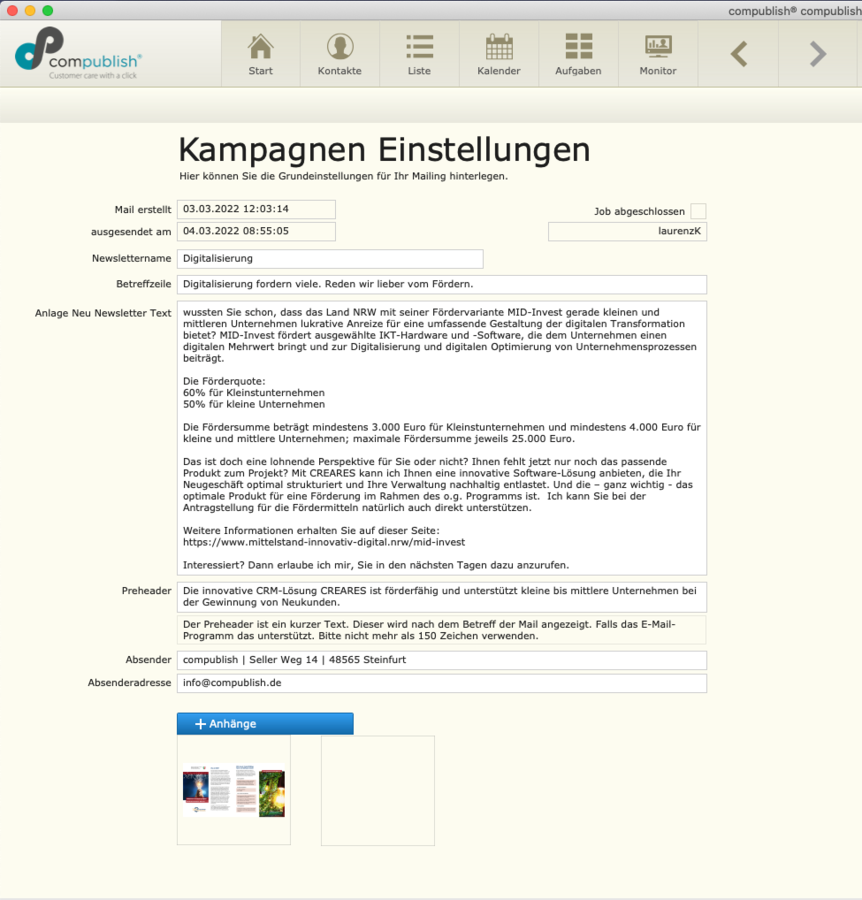Edit the Mail erstellt date field
Viewport: 862px width, 900px height.
click(x=256, y=210)
